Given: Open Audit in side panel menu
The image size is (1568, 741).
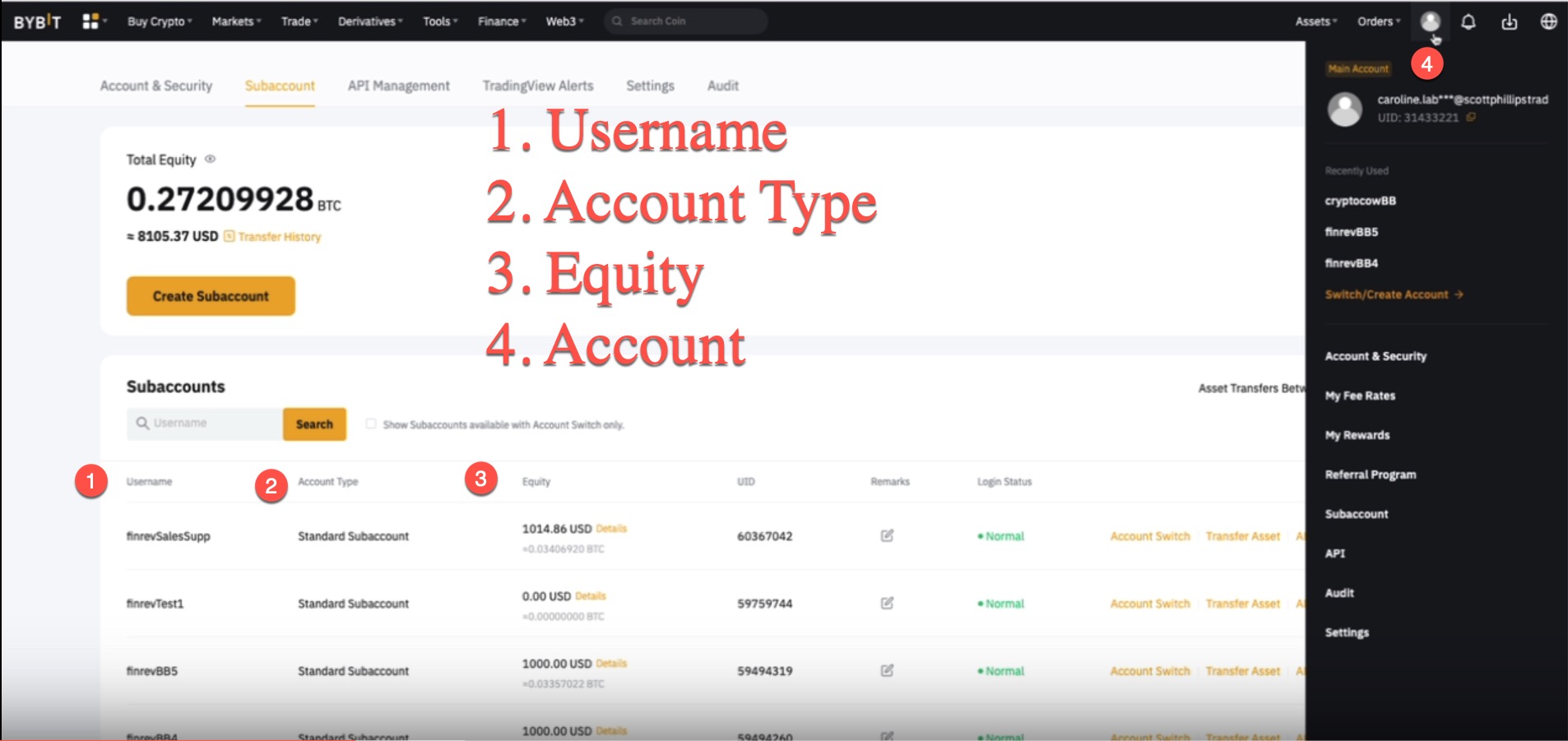Looking at the screenshot, I should click(1339, 593).
